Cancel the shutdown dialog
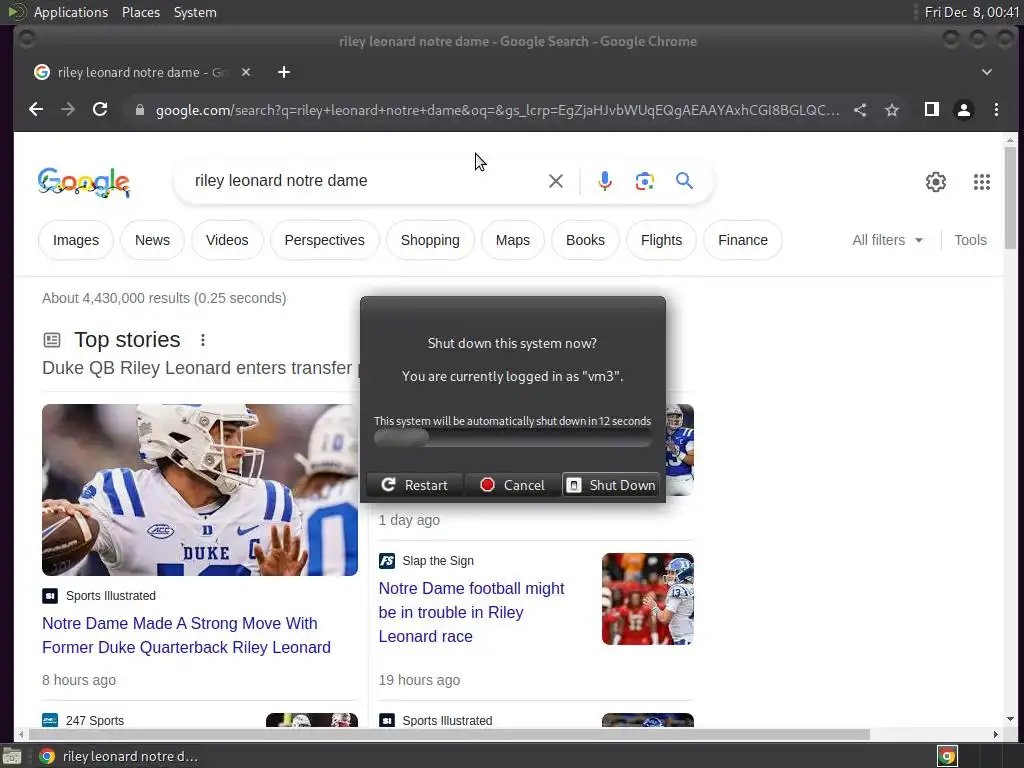Screen dimensions: 1024x768 click(513, 485)
